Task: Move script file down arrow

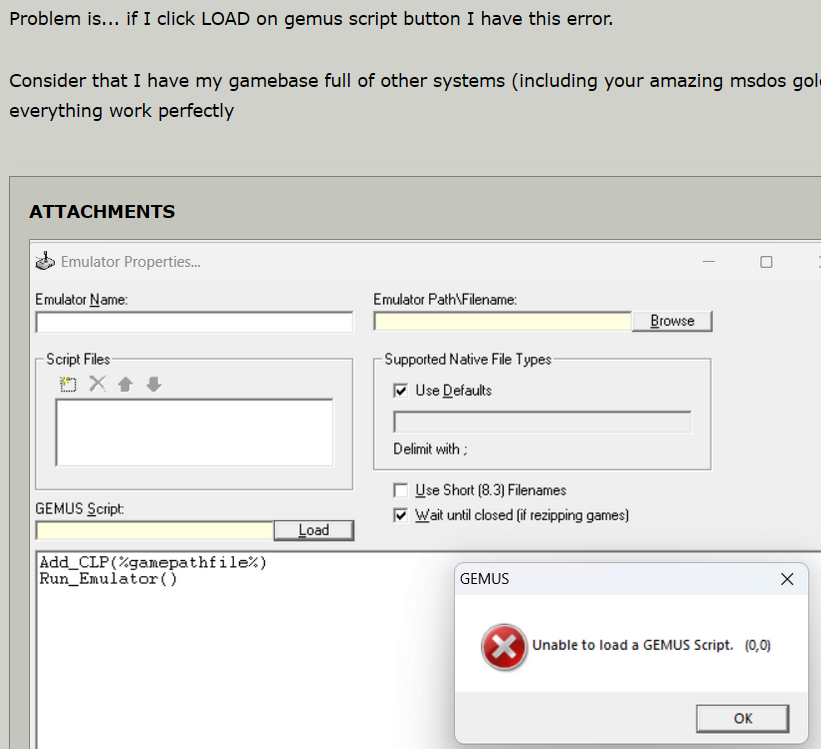Action: point(154,384)
